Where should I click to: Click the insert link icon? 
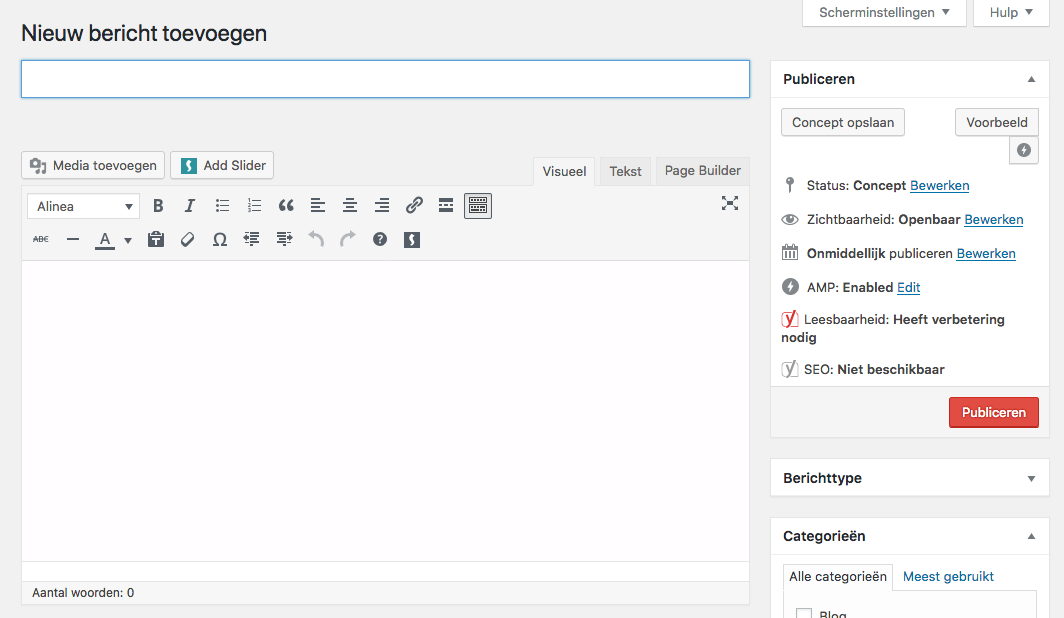pos(414,206)
